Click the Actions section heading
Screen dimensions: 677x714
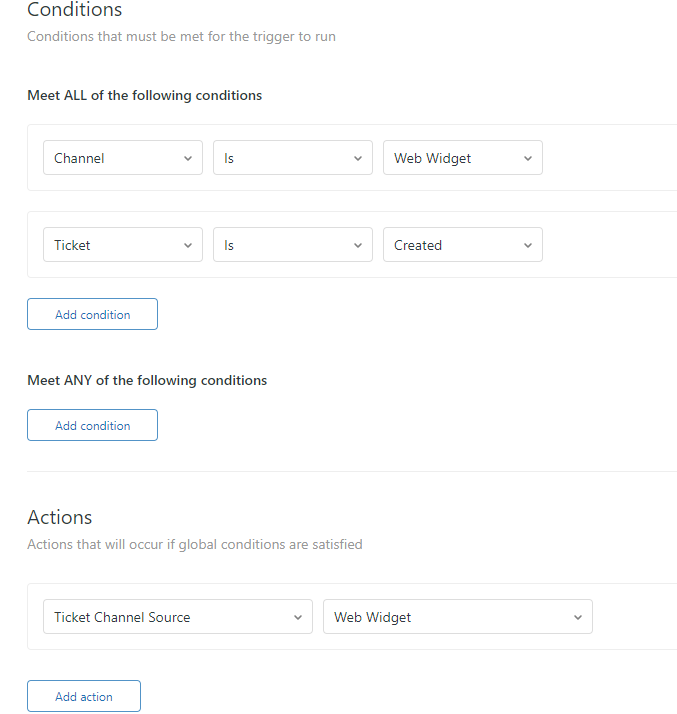click(x=60, y=517)
